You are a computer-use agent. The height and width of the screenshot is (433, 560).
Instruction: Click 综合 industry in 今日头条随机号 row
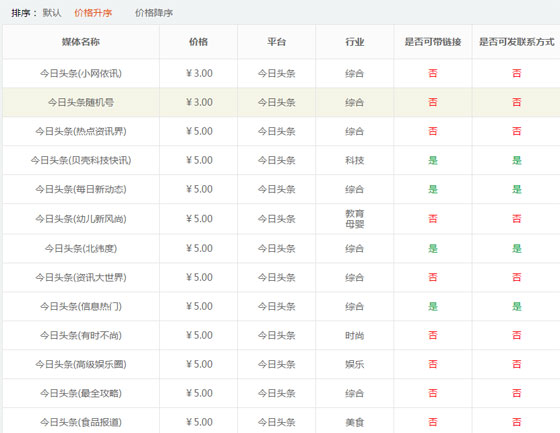(355, 103)
